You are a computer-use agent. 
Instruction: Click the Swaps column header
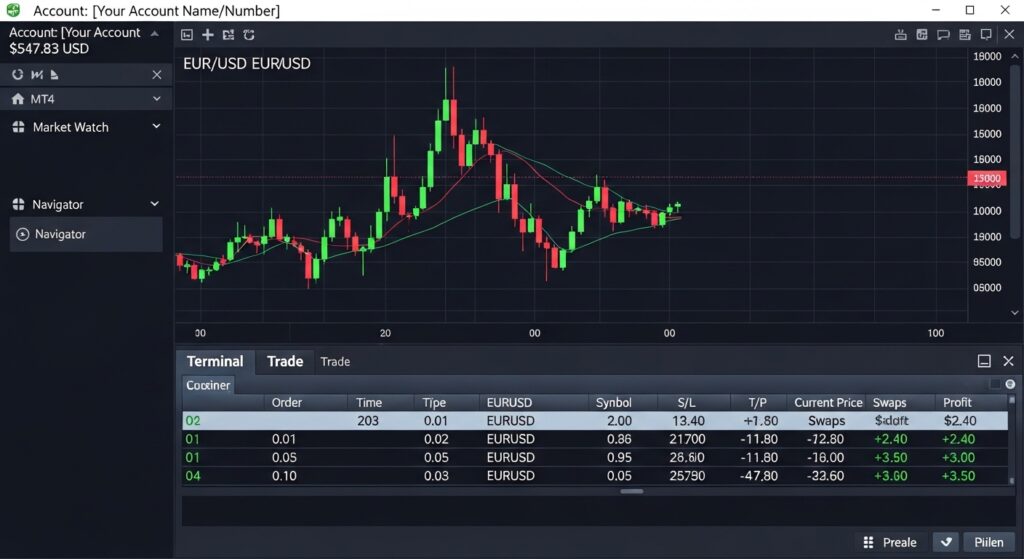tap(889, 402)
